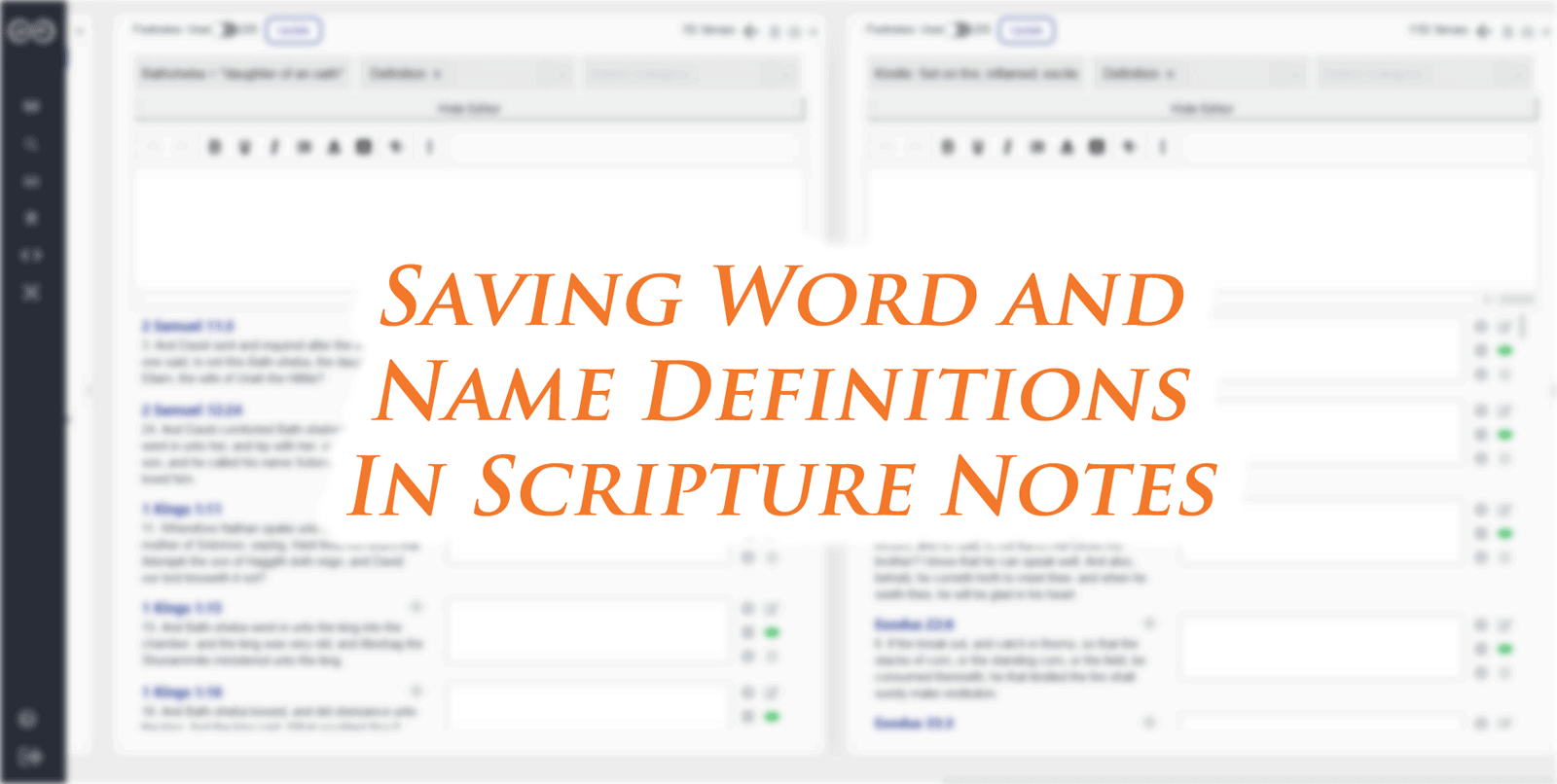Open the Exodus 22:6 verse link
This screenshot has width=1557, height=784.
coord(915,624)
